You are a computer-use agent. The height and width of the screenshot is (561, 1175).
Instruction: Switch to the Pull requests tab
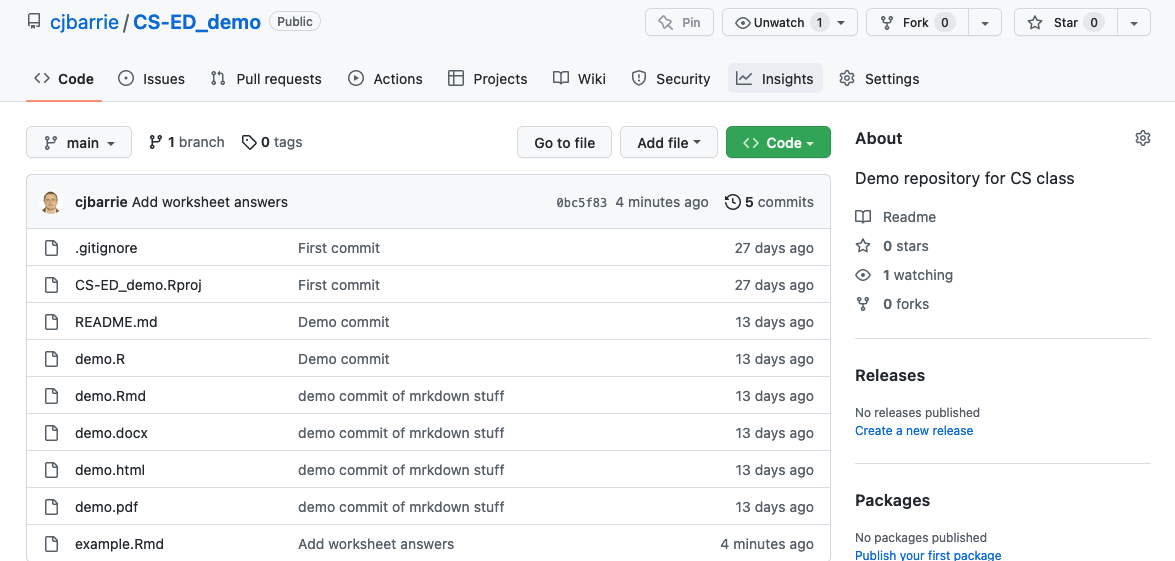coord(266,79)
